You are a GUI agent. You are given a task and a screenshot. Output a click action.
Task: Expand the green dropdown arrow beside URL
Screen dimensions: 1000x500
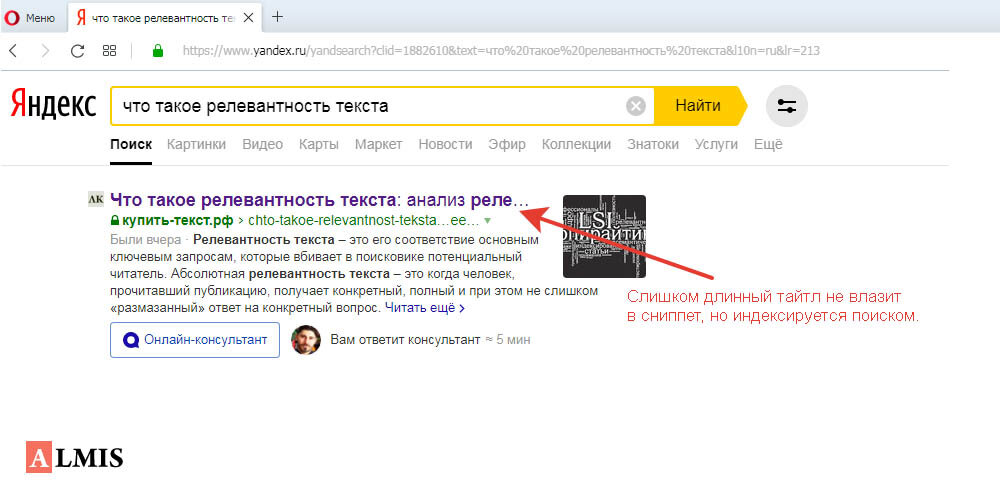[488, 221]
